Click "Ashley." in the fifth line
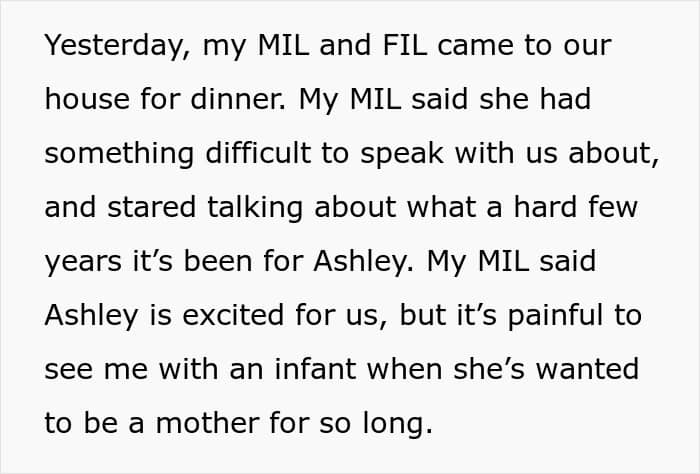The width and height of the screenshot is (700, 474). 363,262
